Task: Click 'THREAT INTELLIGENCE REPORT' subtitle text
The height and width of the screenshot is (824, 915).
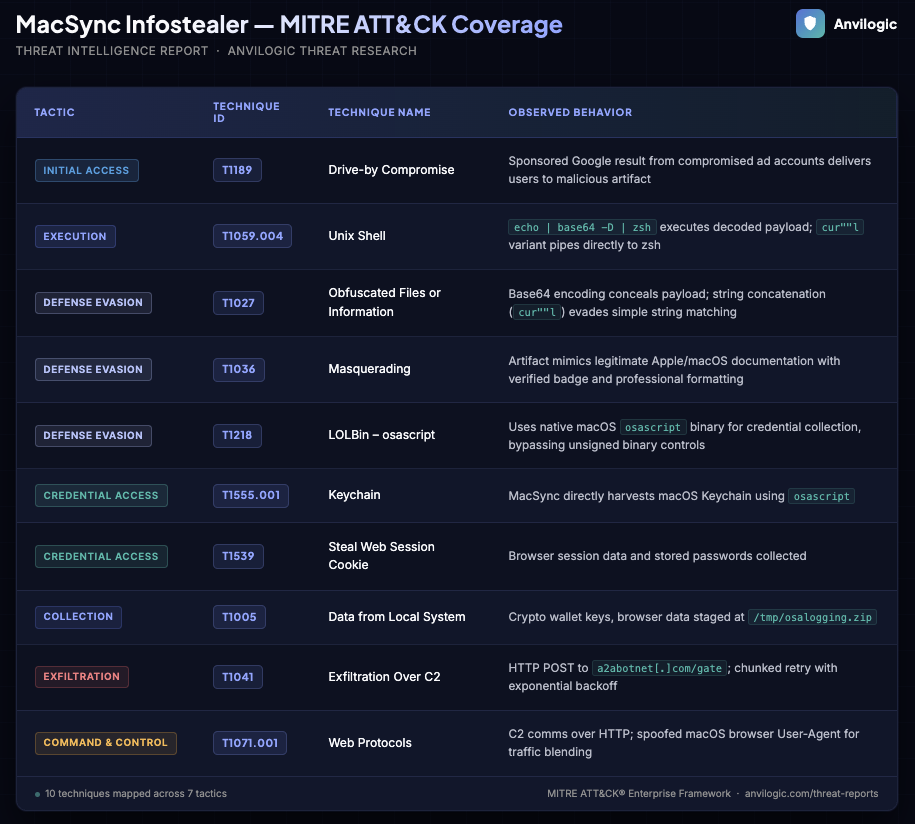Action: 112,51
